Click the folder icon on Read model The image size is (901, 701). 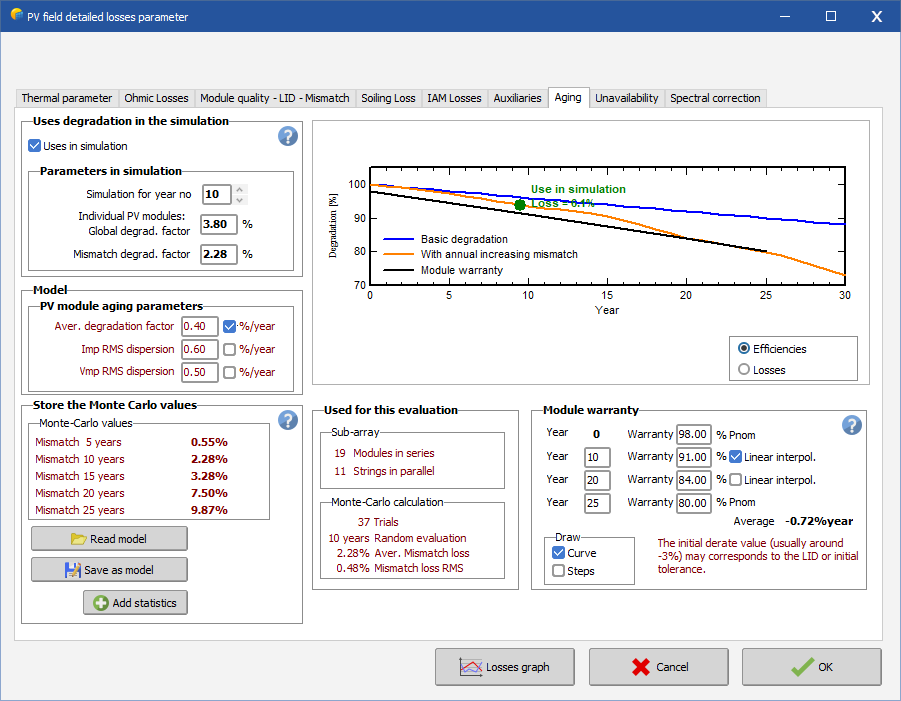(78, 539)
